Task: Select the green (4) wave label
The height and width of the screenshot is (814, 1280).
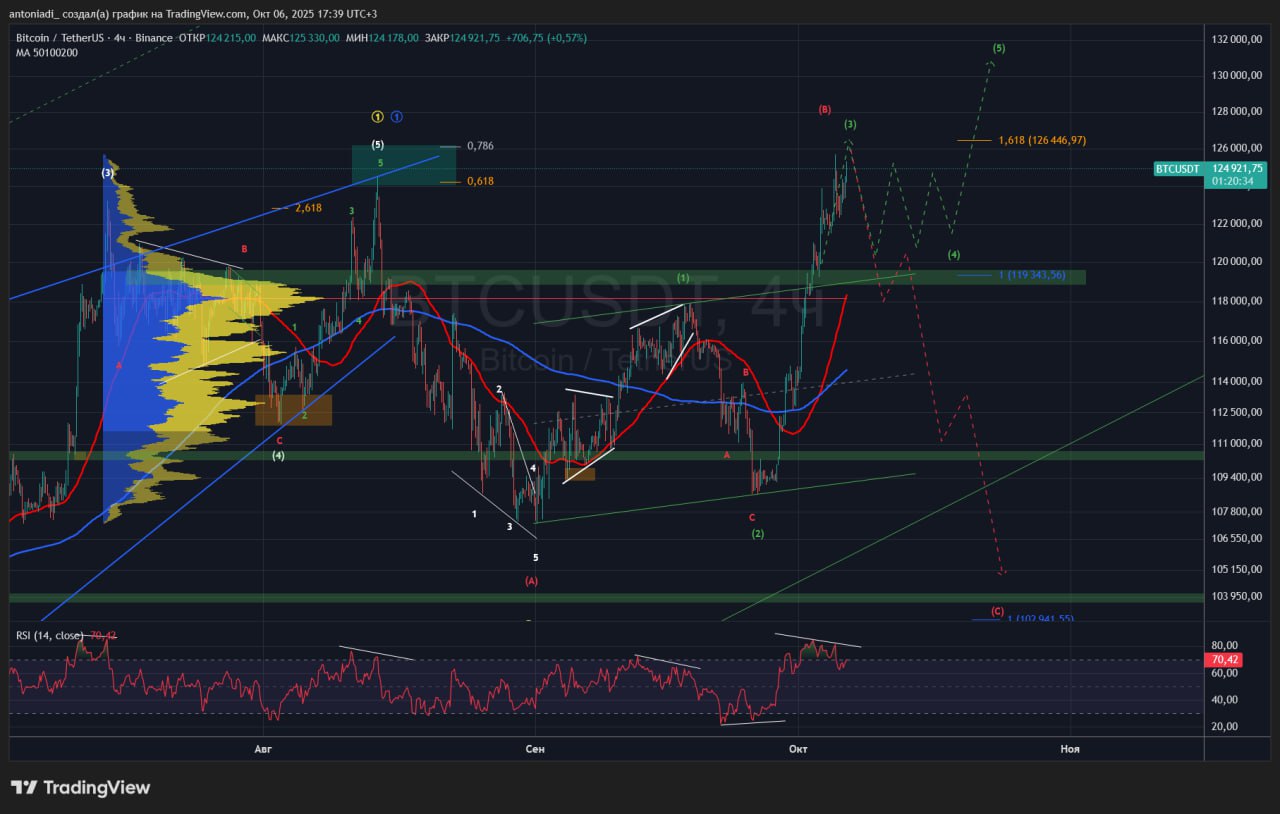Action: pos(954,254)
